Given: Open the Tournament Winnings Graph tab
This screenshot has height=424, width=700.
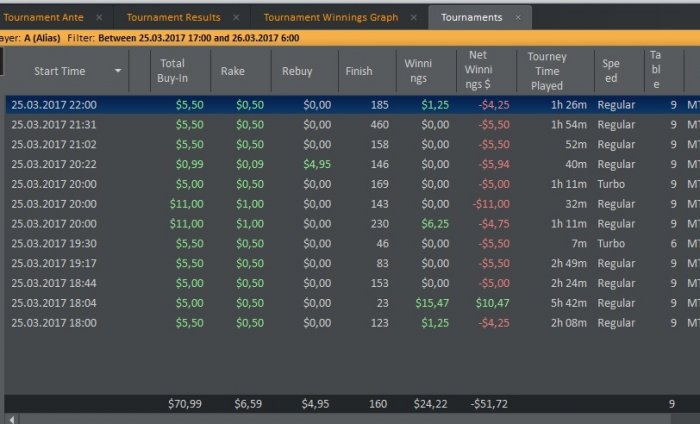Looking at the screenshot, I should click(x=330, y=17).
